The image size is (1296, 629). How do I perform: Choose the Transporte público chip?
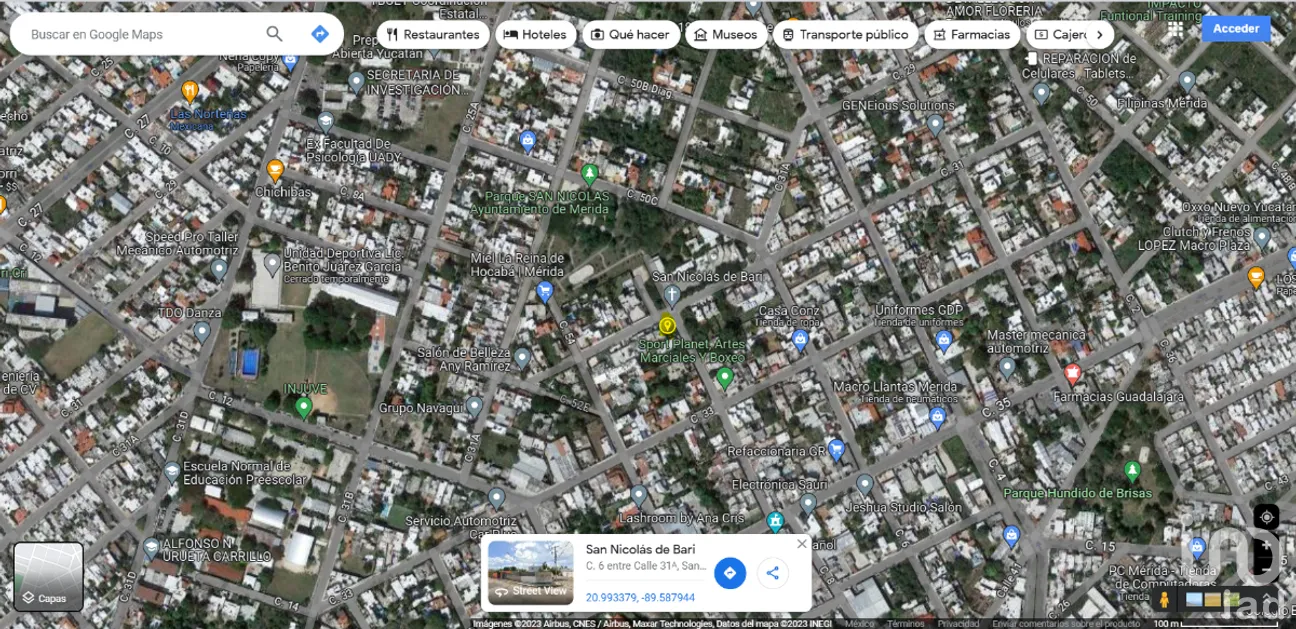[846, 34]
